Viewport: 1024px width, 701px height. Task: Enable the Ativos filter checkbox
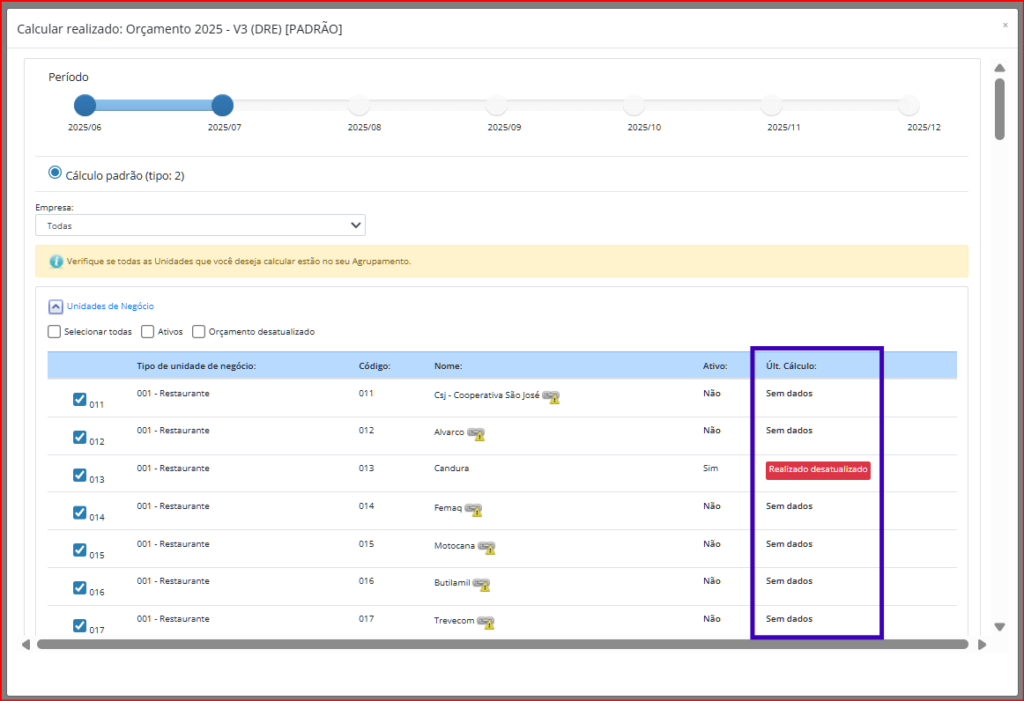click(x=148, y=332)
